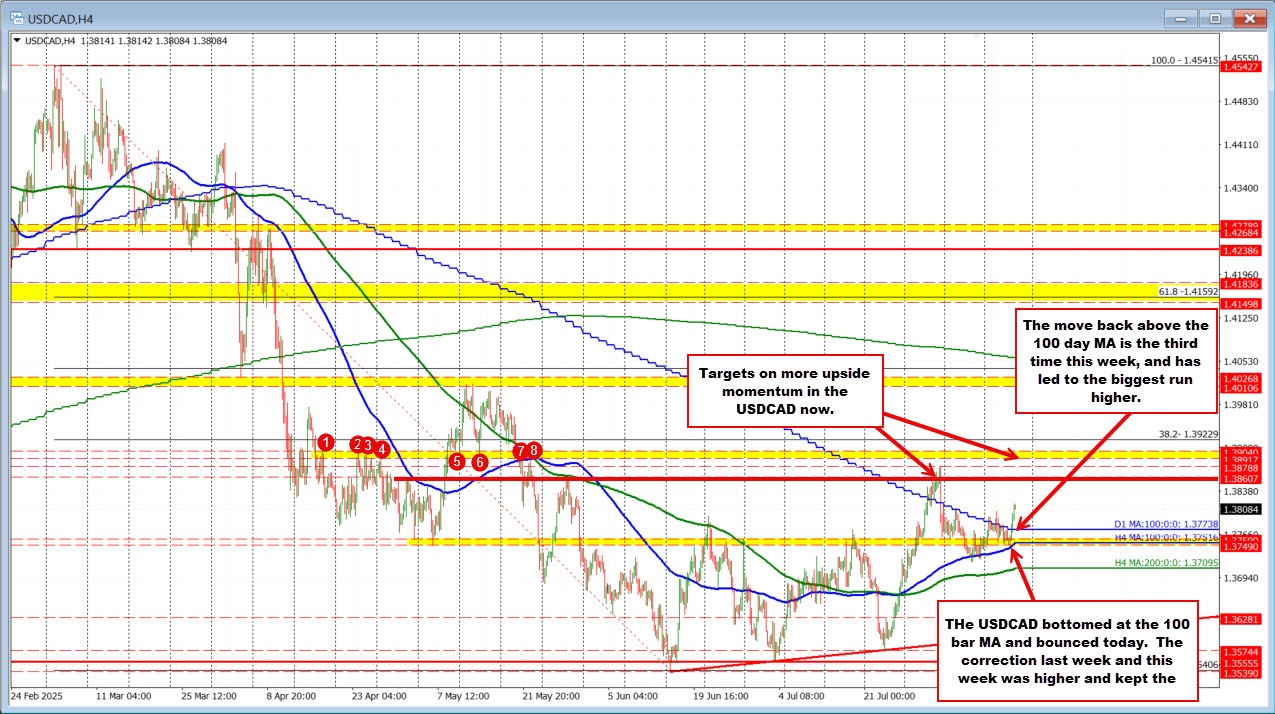Click the 24 Feb 2025 date axis label

pyautogui.click(x=38, y=694)
